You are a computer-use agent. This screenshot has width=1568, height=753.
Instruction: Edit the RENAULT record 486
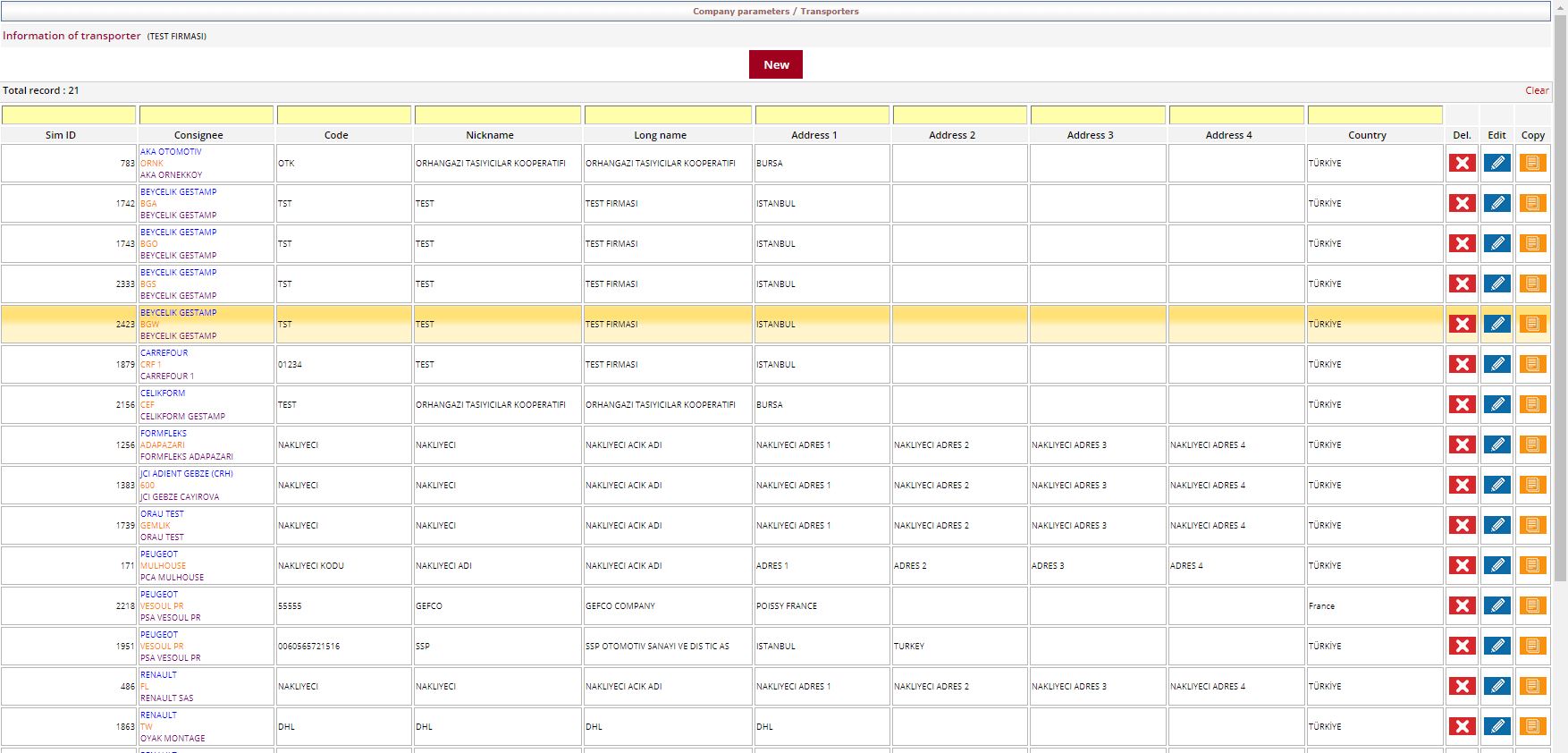tap(1496, 686)
